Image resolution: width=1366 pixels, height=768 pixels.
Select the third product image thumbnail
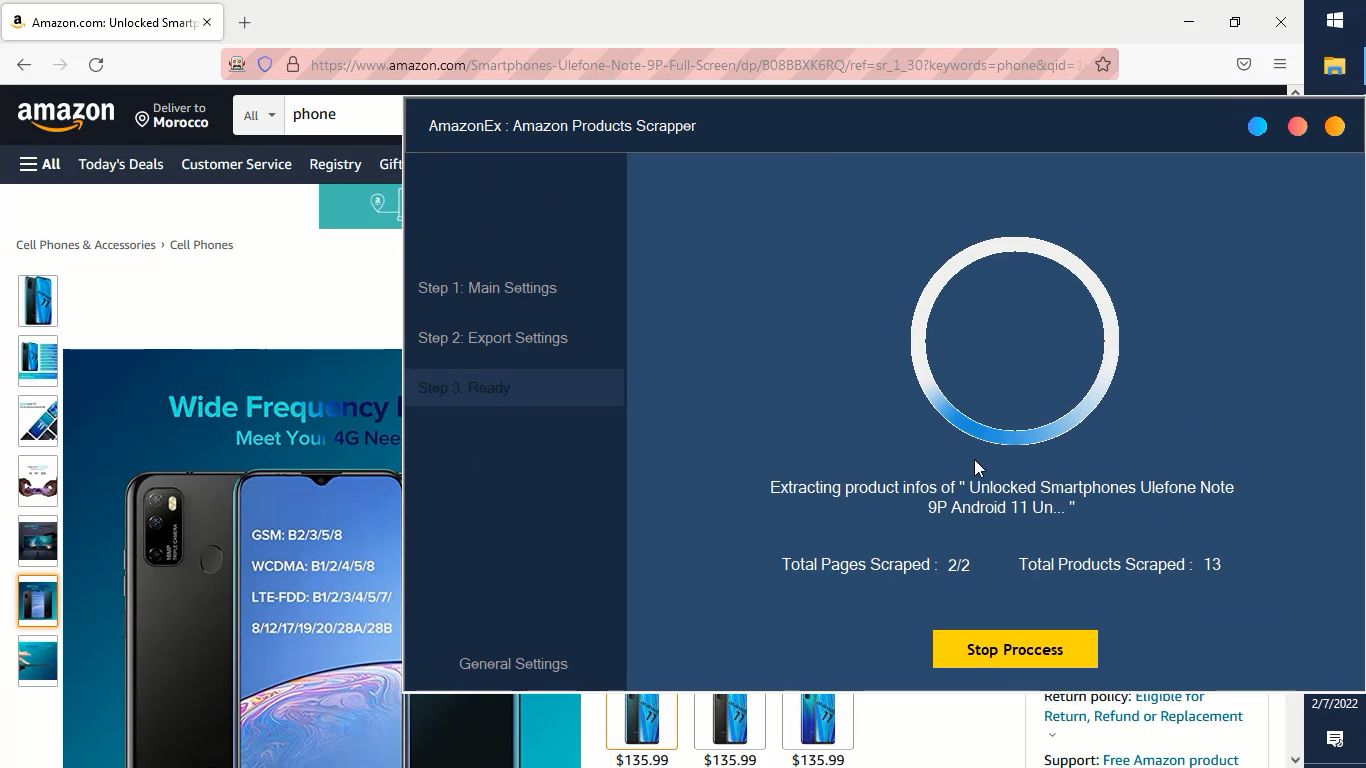(38, 421)
